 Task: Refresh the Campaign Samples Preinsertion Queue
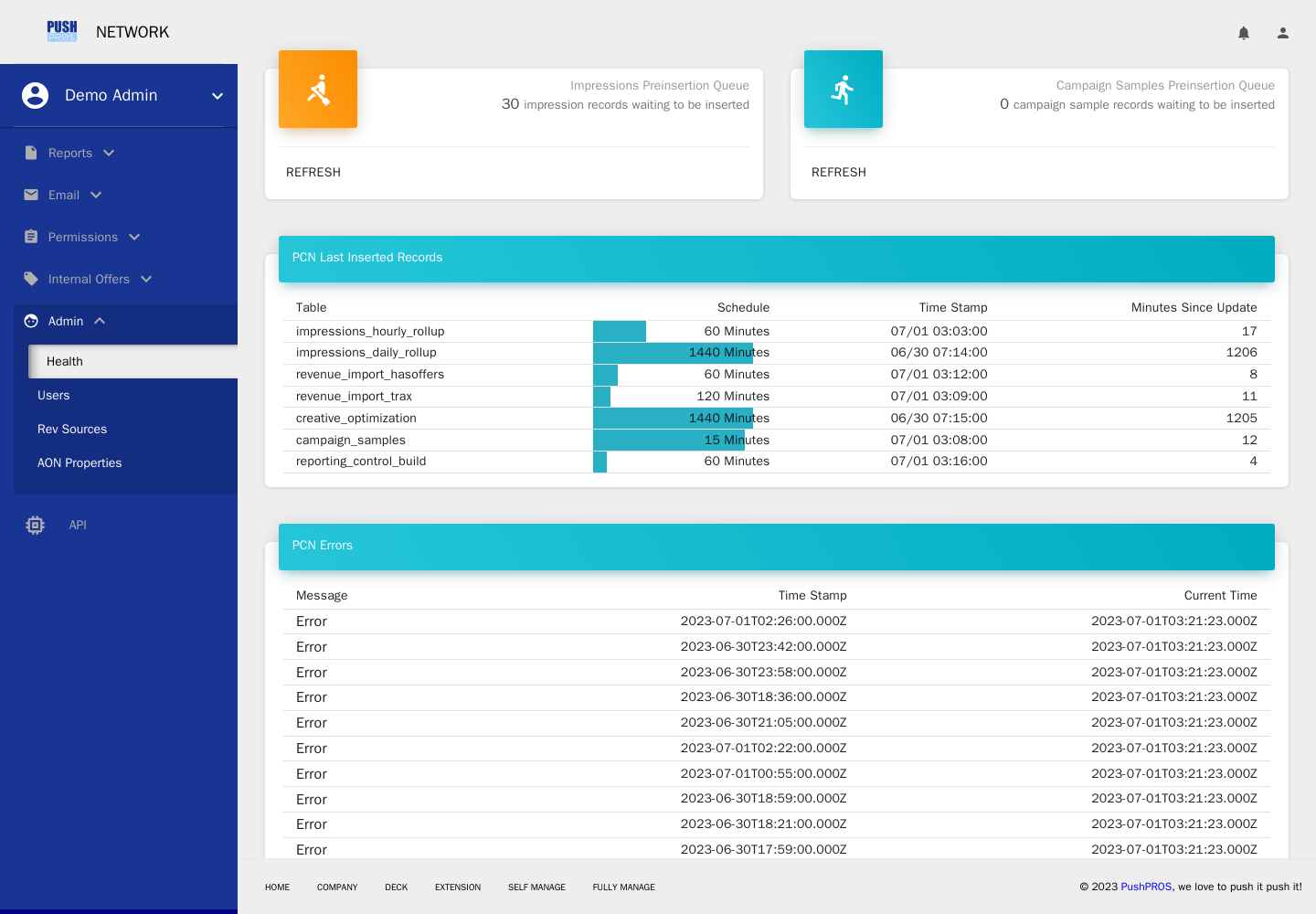pos(839,172)
